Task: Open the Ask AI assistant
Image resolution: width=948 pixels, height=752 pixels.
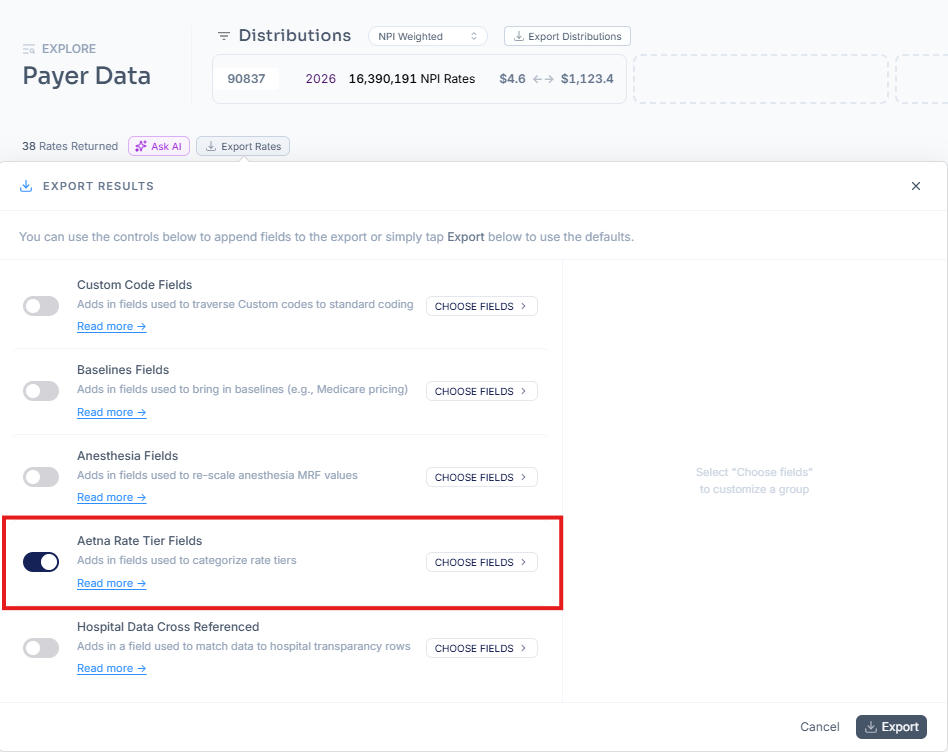Action: click(x=159, y=146)
